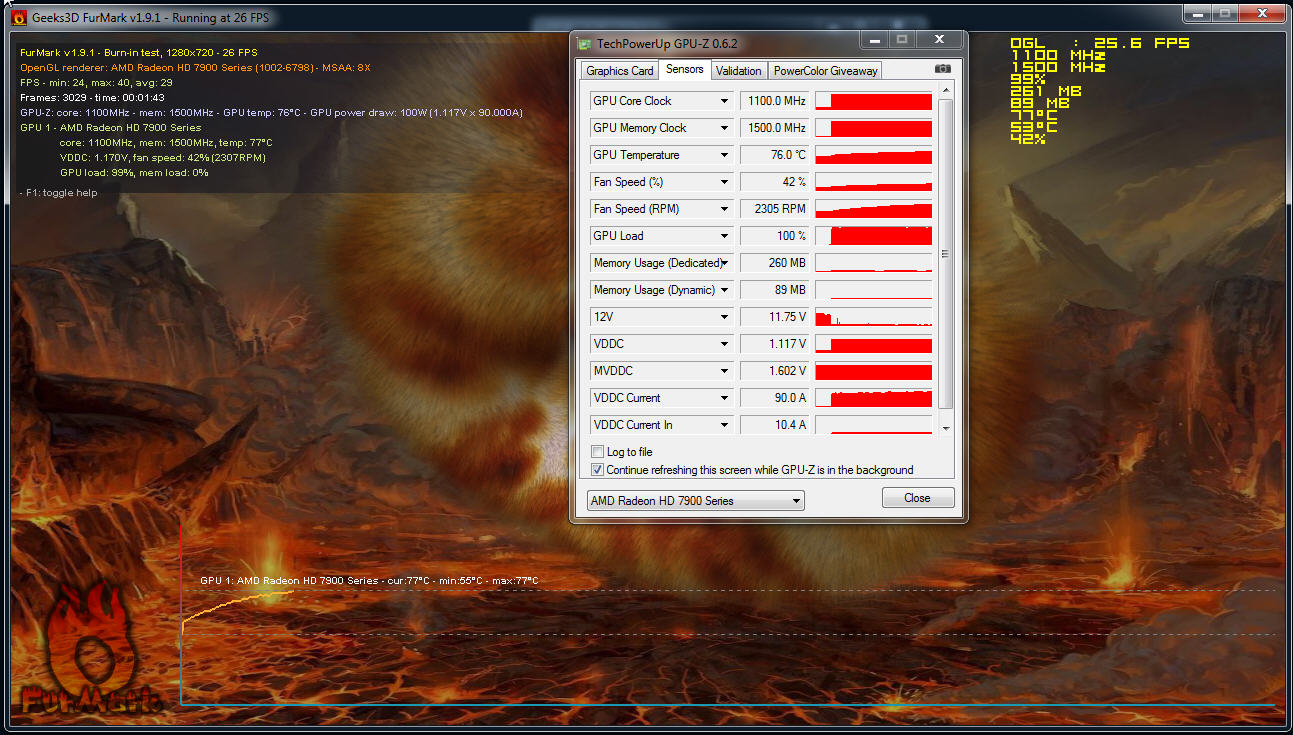Click the MVDDC value 1.602 V
The height and width of the screenshot is (735, 1293).
click(x=775, y=371)
